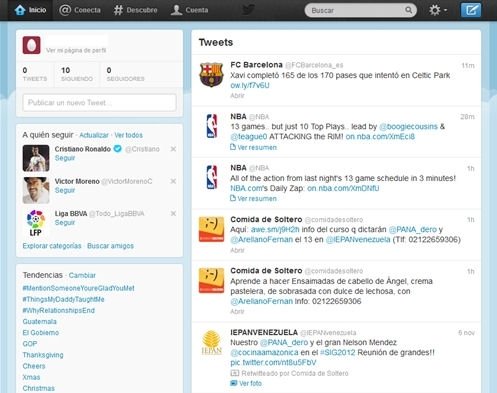Click the Twitter bird logo
The image size is (497, 393).
(248, 10)
